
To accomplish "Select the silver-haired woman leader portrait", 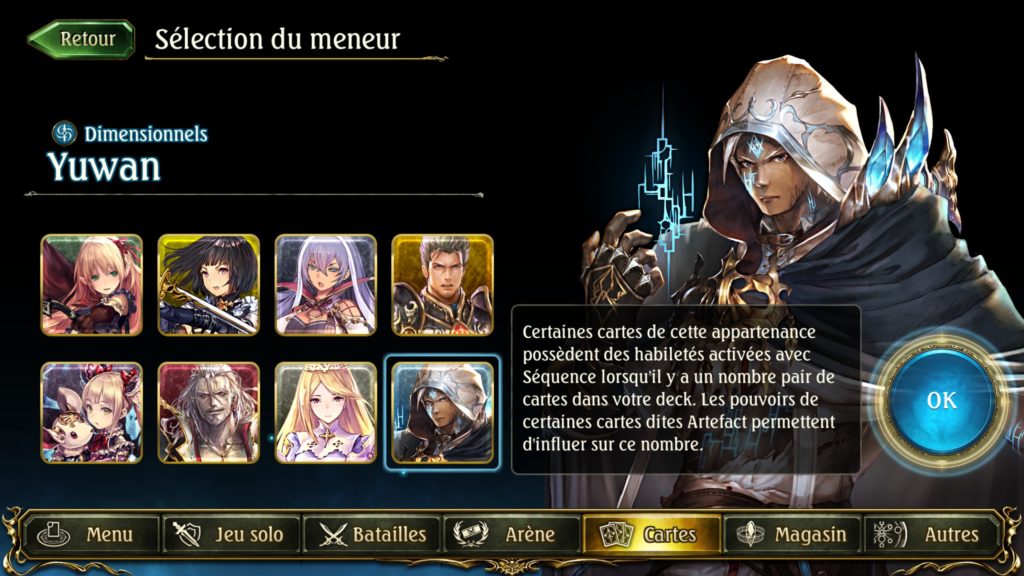I will [x=325, y=285].
